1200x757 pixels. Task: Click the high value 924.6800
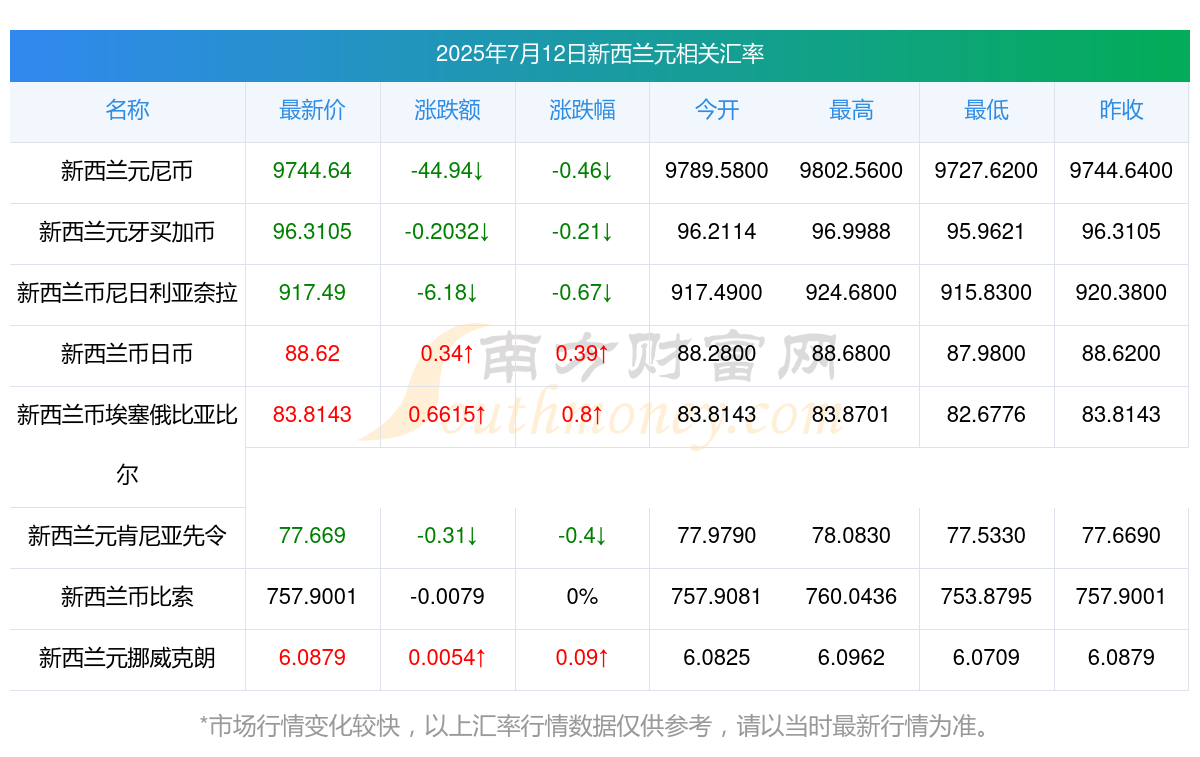coord(851,293)
